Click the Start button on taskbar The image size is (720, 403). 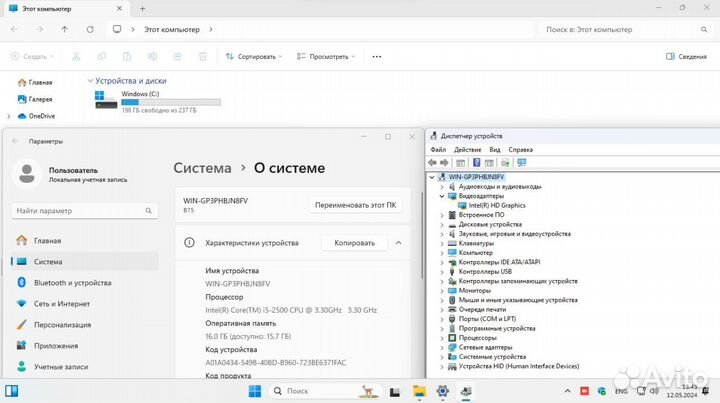(x=255, y=391)
